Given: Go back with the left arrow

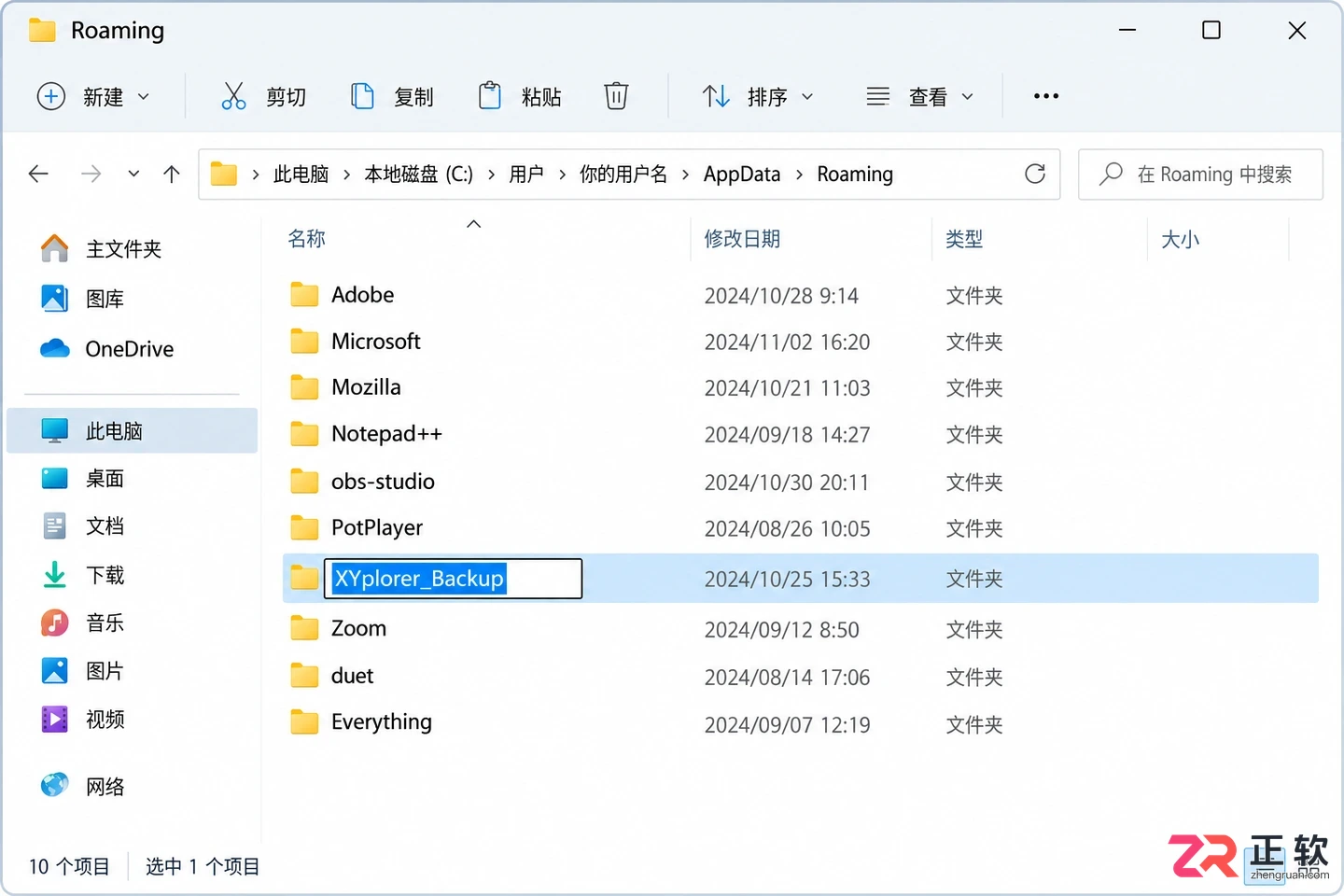Looking at the screenshot, I should (x=38, y=174).
